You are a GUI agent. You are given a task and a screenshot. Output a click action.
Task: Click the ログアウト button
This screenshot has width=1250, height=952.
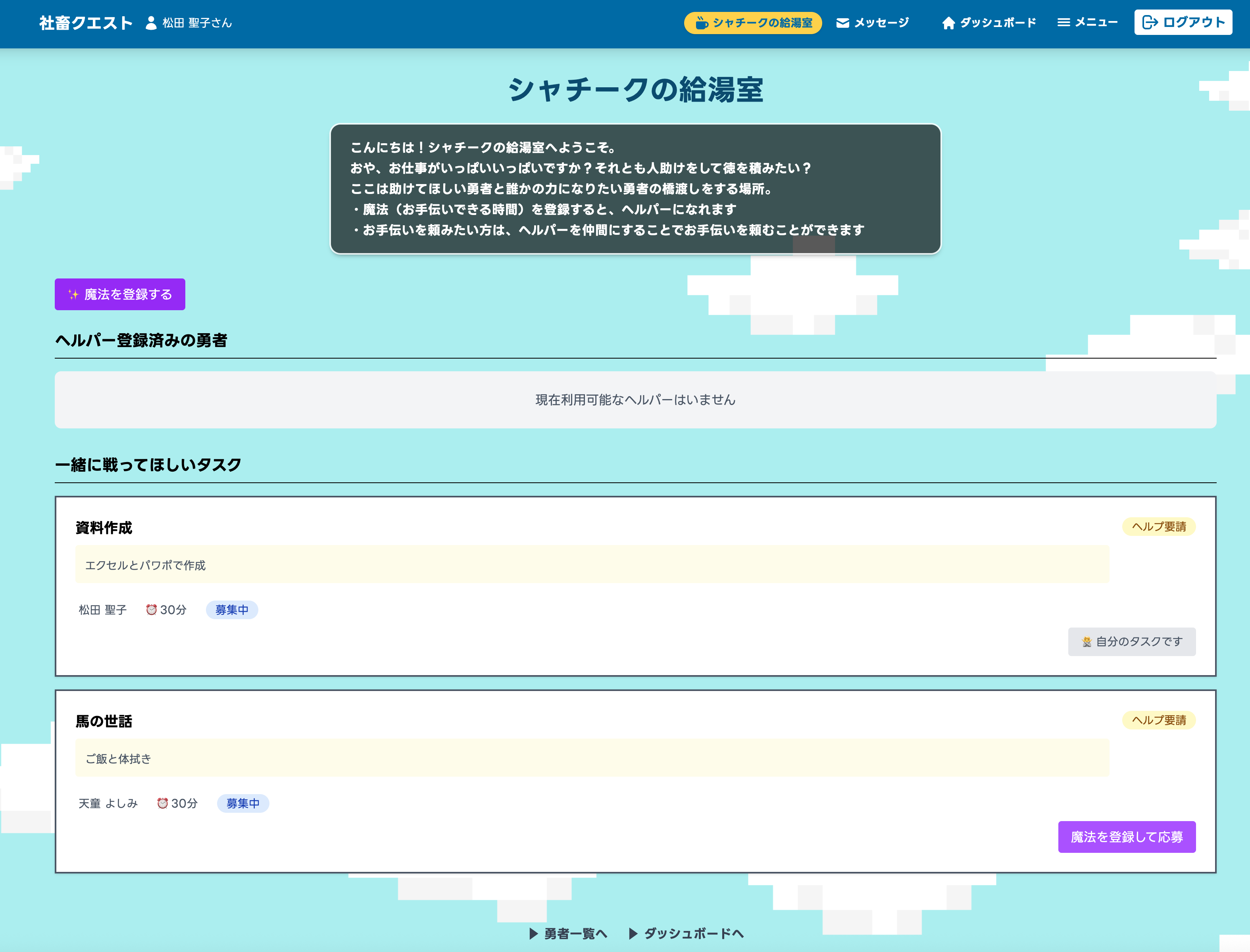(x=1183, y=23)
